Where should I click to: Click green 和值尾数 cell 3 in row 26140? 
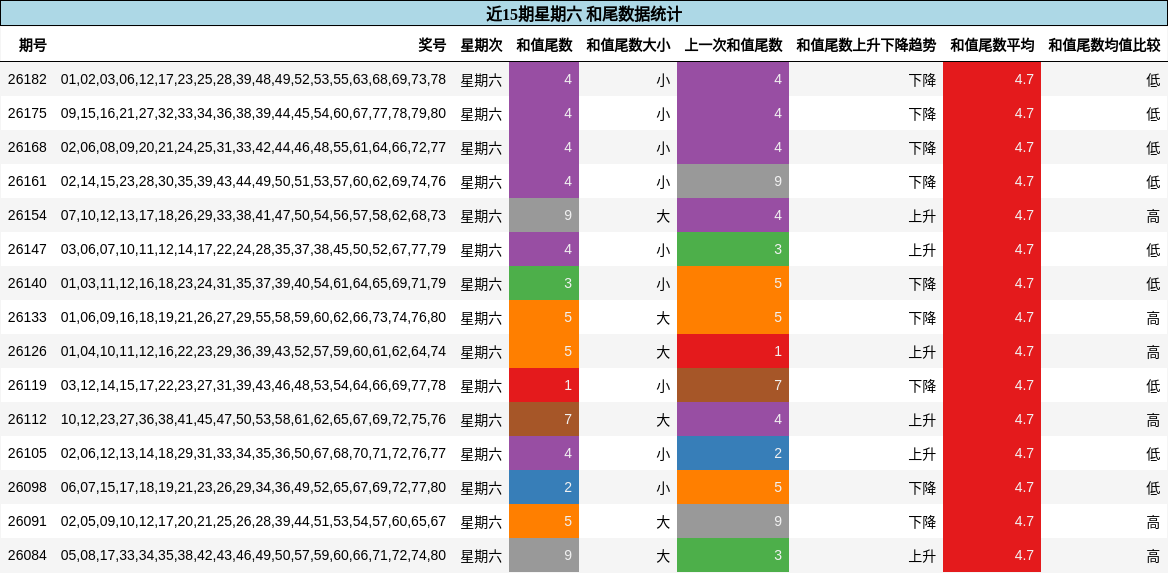545,284
